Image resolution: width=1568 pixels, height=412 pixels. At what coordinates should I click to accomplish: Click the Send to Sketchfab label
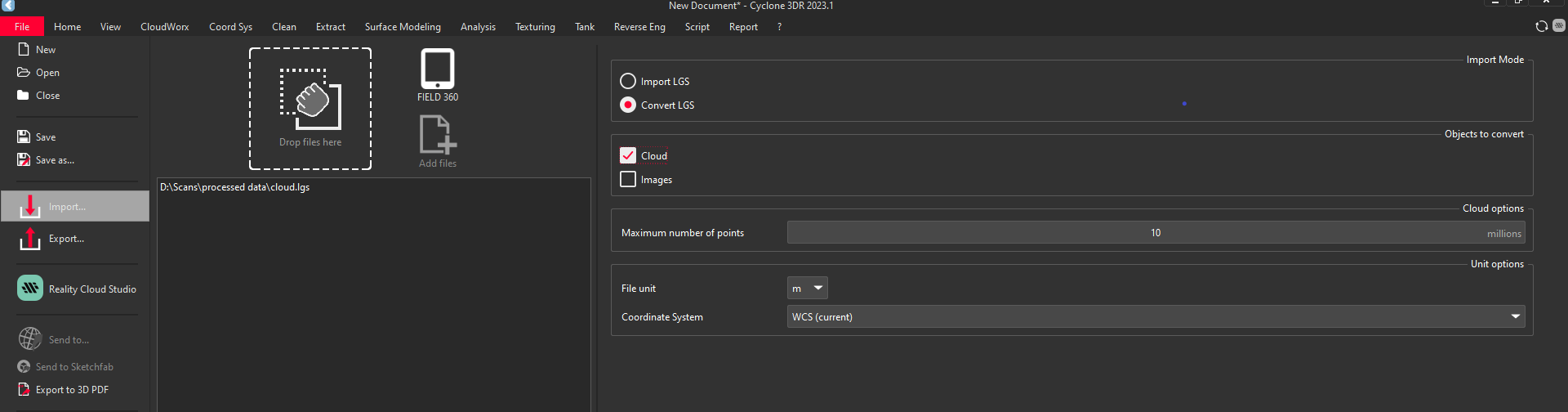[x=74, y=366]
